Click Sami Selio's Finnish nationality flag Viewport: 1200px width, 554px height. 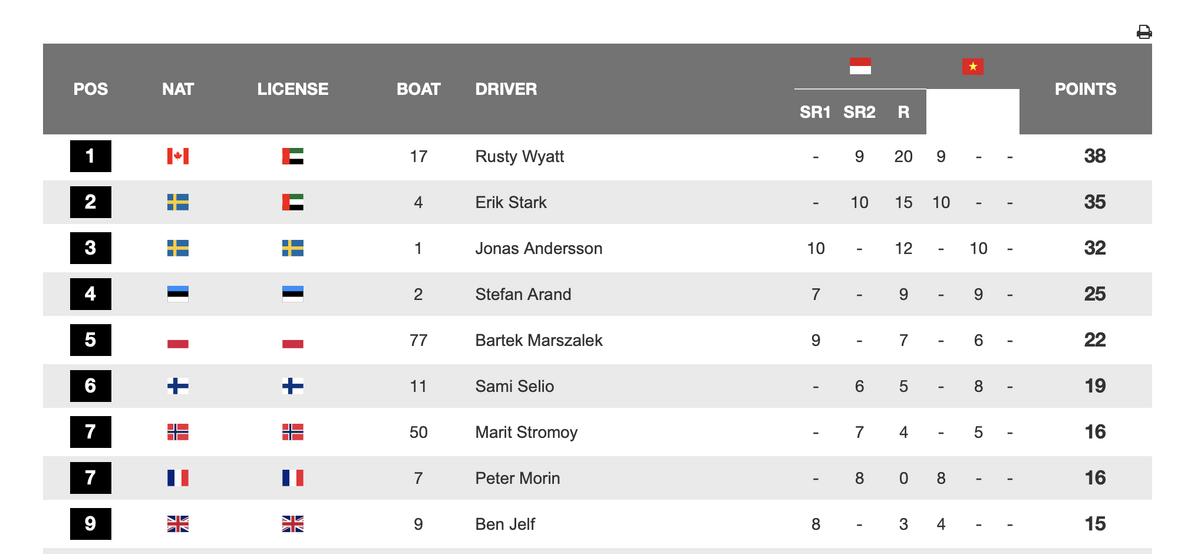point(178,386)
